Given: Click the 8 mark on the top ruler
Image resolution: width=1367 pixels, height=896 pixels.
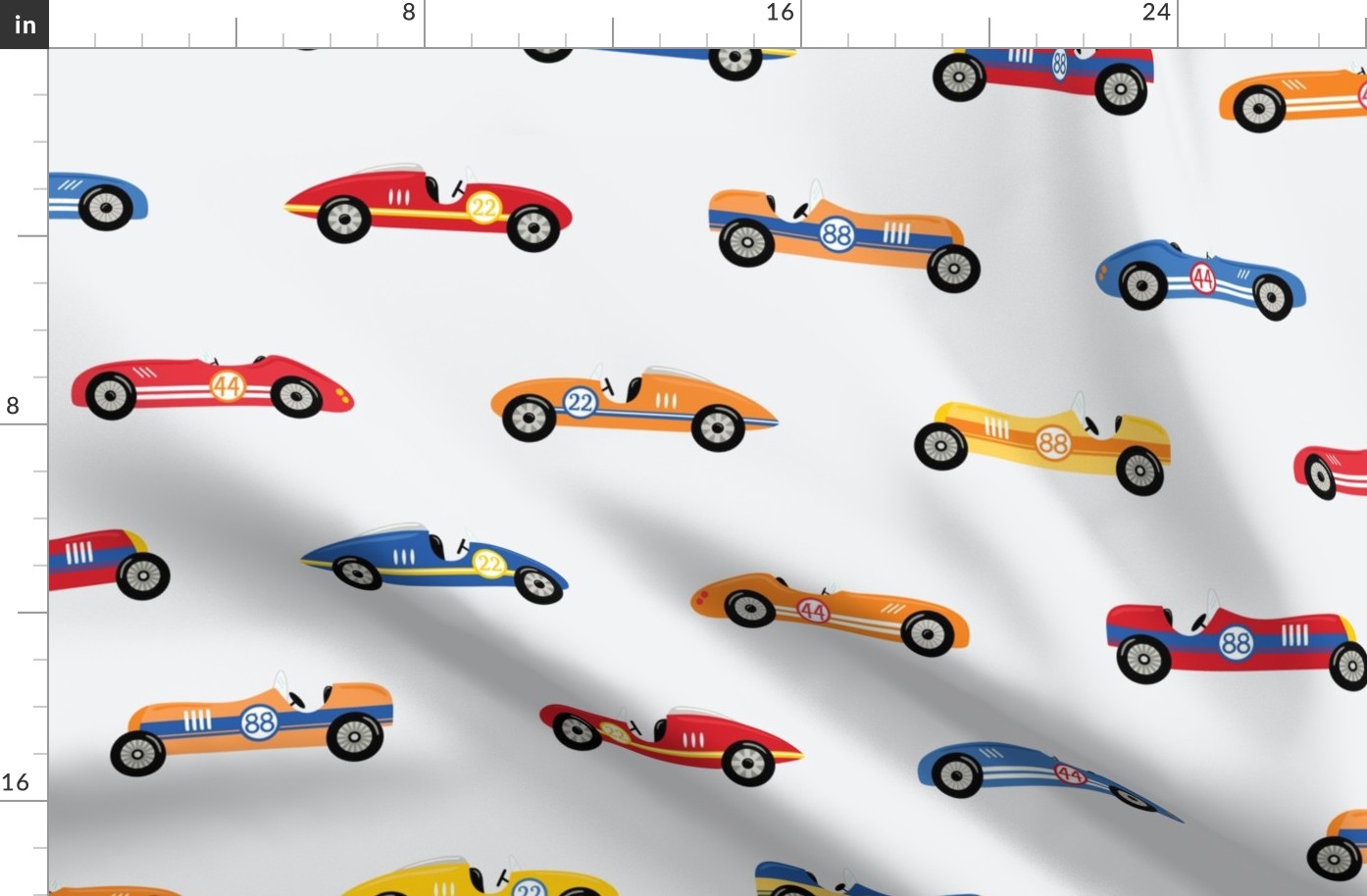Looking at the screenshot, I should coord(409,13).
